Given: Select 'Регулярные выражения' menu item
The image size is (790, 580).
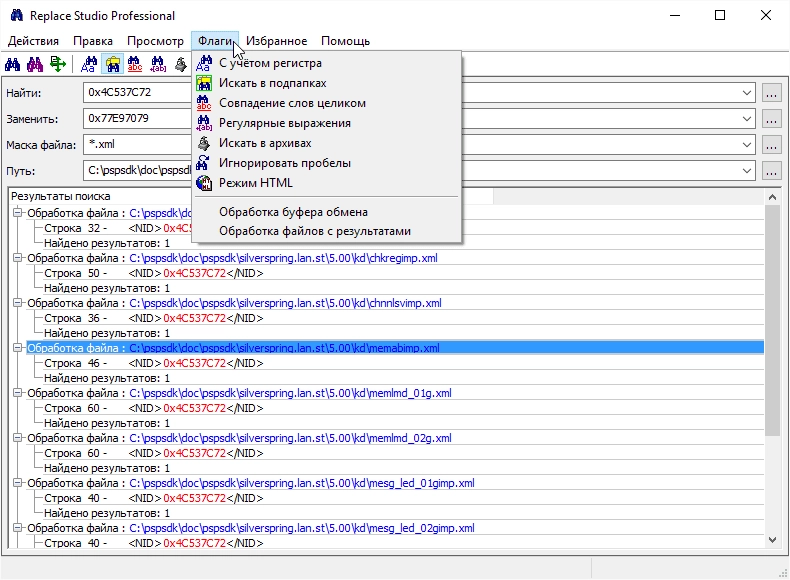Looking at the screenshot, I should 327,123.
